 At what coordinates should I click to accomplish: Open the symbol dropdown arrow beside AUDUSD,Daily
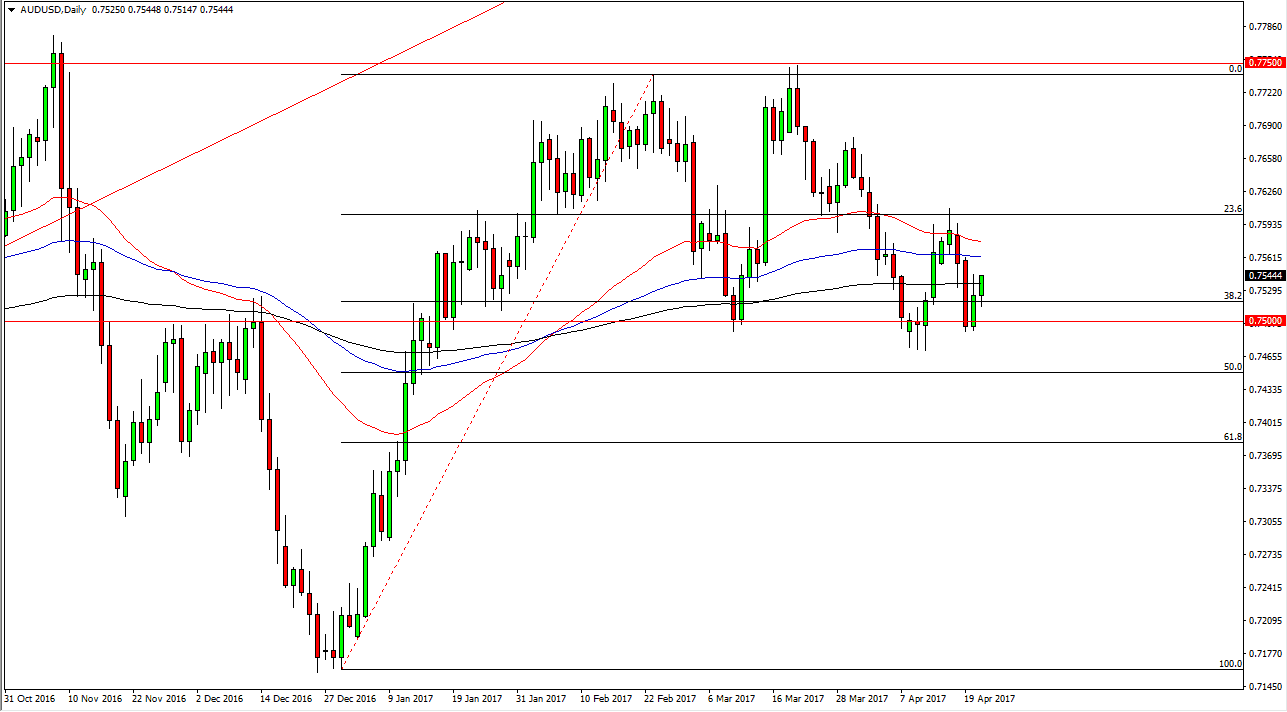coord(10,9)
